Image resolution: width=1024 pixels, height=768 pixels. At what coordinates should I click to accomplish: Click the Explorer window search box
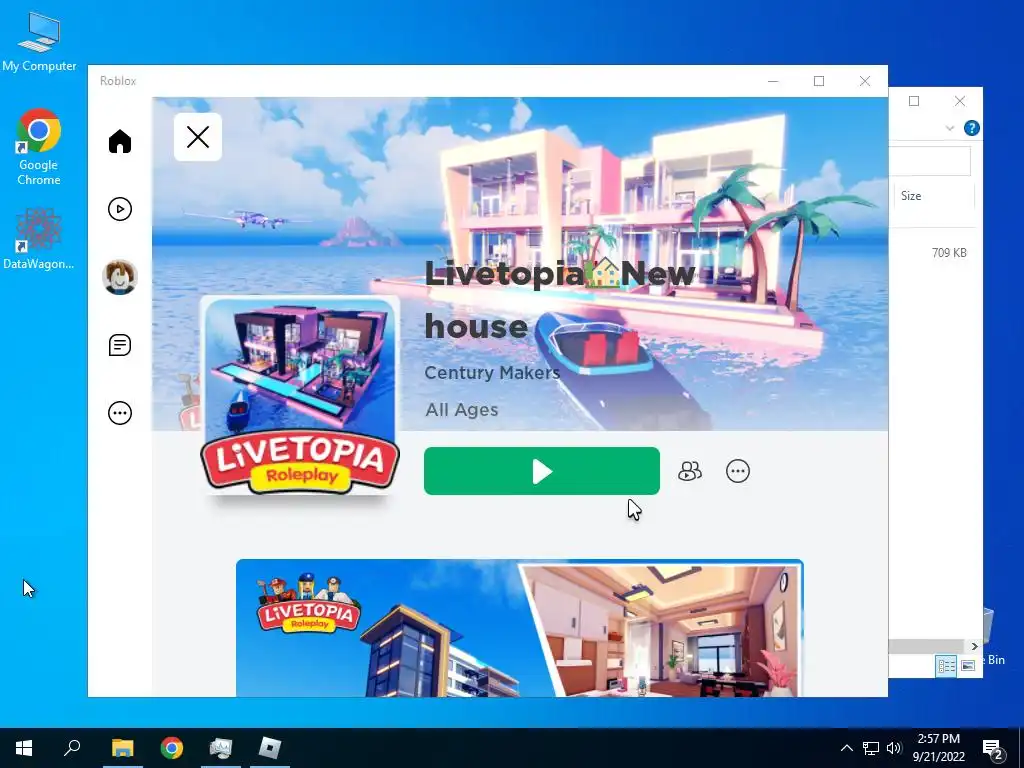(930, 161)
